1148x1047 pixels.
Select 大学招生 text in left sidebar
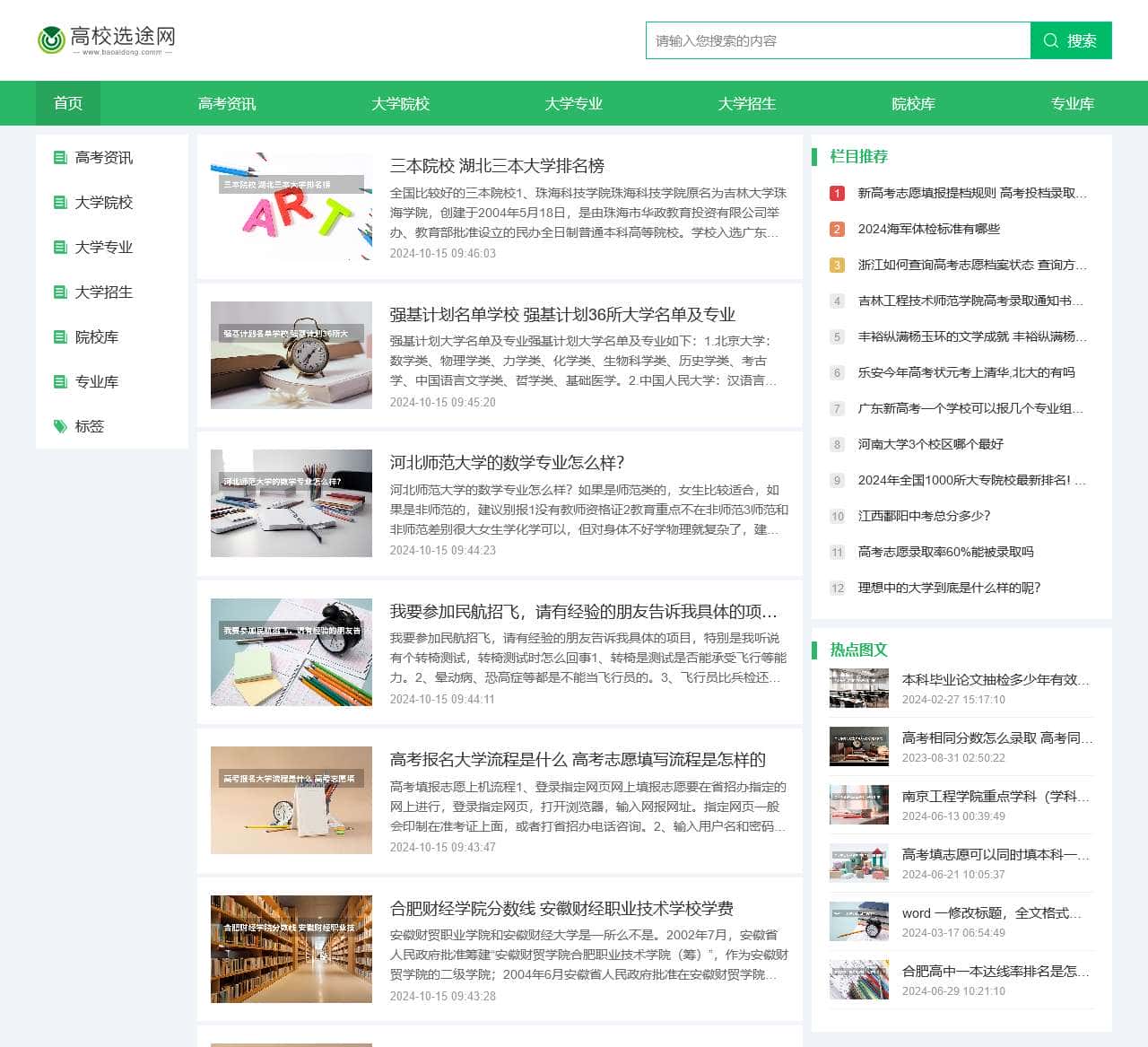[104, 292]
